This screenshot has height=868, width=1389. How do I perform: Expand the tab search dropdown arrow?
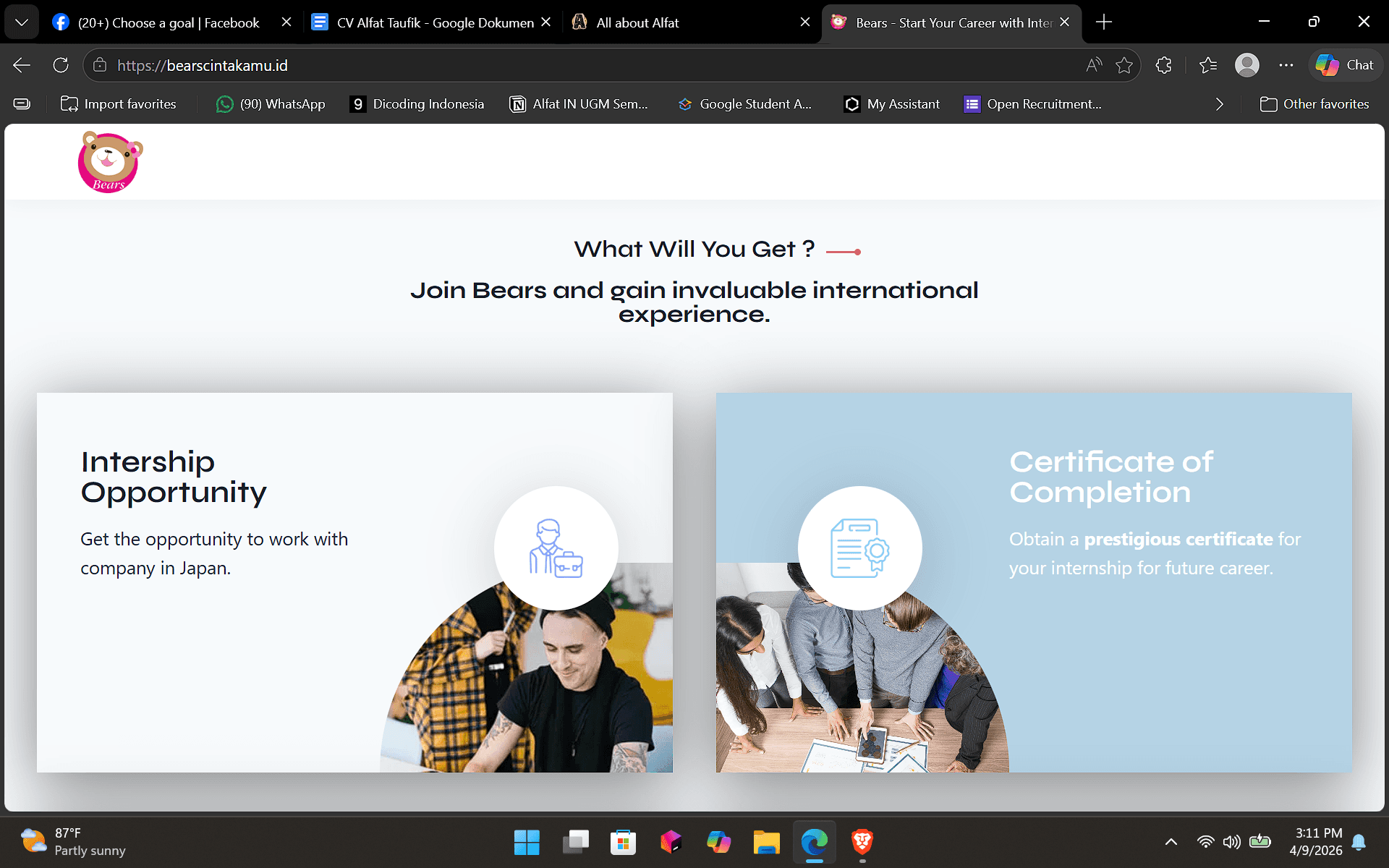click(x=22, y=22)
